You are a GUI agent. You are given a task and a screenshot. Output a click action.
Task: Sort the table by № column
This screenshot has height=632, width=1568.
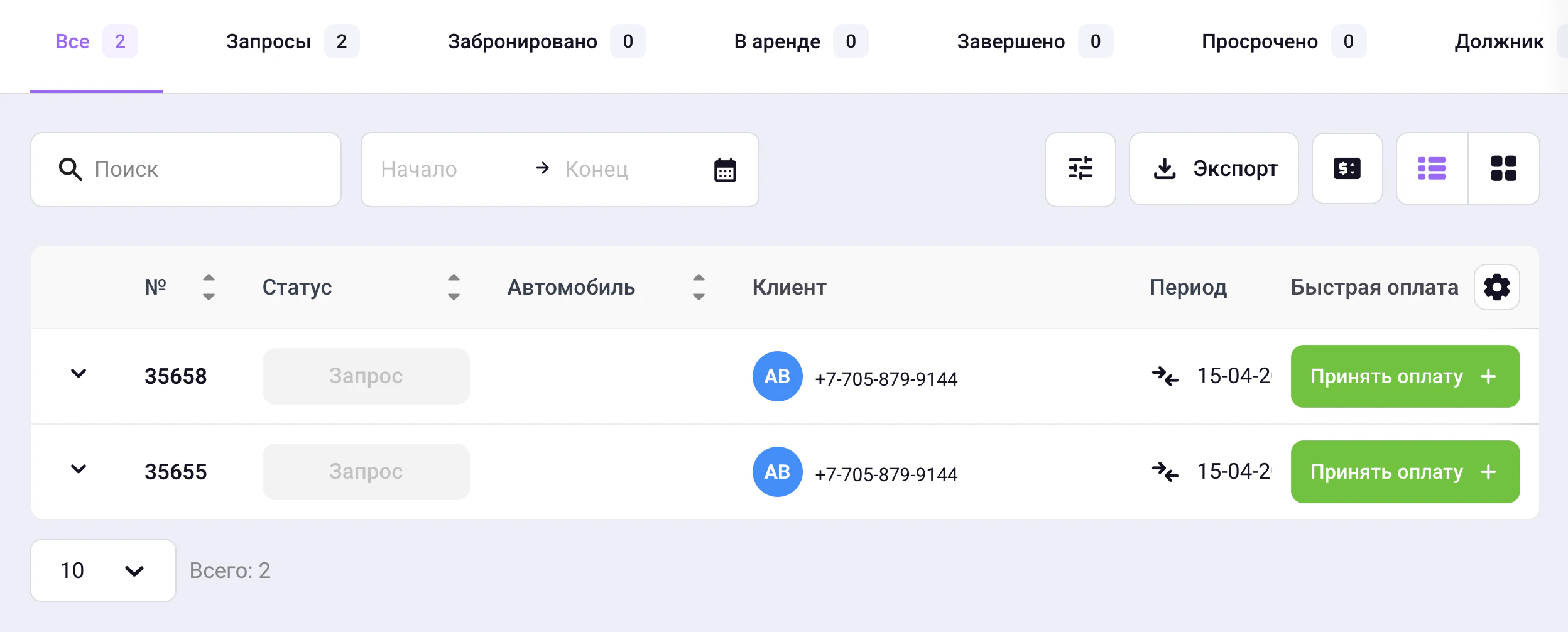pos(209,287)
